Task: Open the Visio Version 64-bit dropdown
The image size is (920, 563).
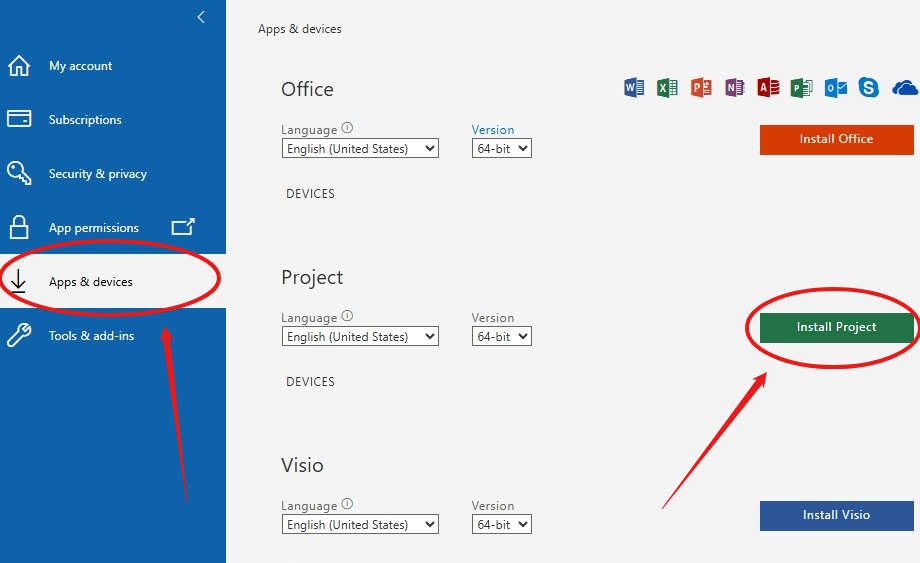Action: [502, 524]
